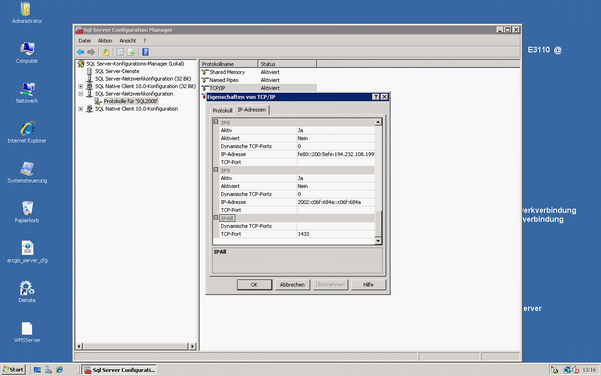Viewport: 601px width, 376px height.
Task: Select SQL Server-Dienste in the tree
Action: pos(117,71)
